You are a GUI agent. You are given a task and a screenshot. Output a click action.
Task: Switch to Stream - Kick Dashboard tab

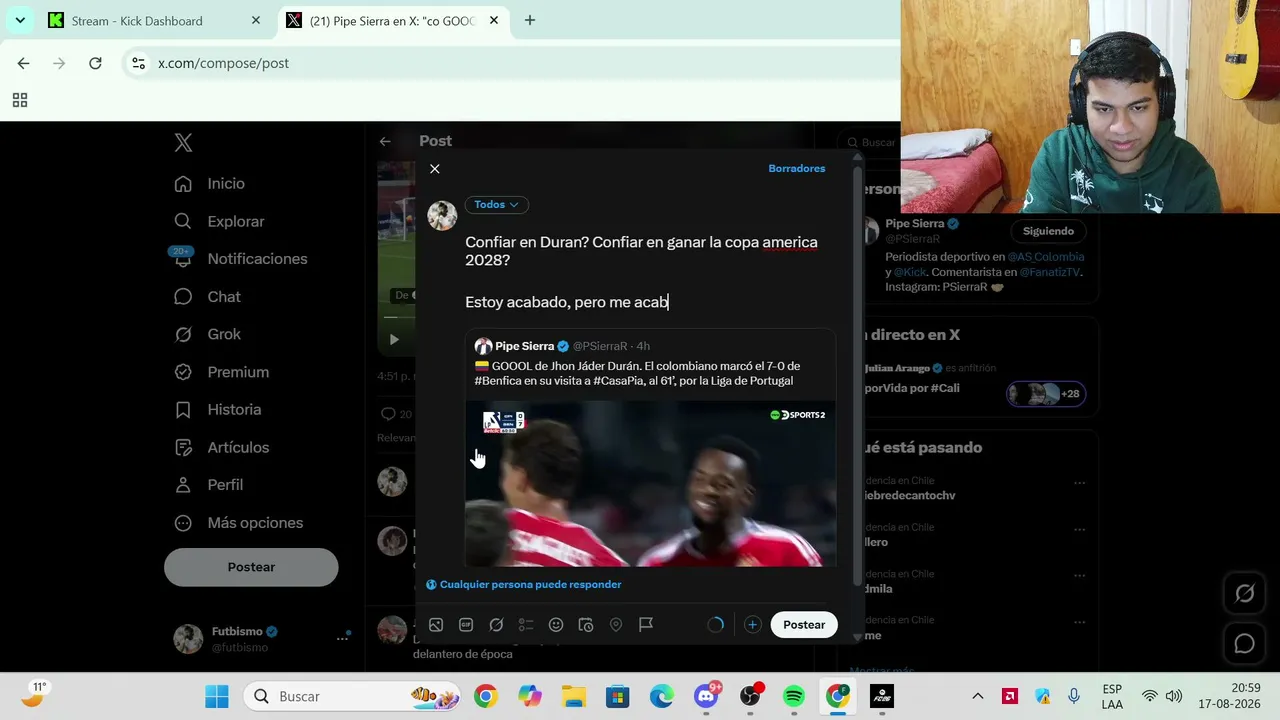pyautogui.click(x=155, y=20)
